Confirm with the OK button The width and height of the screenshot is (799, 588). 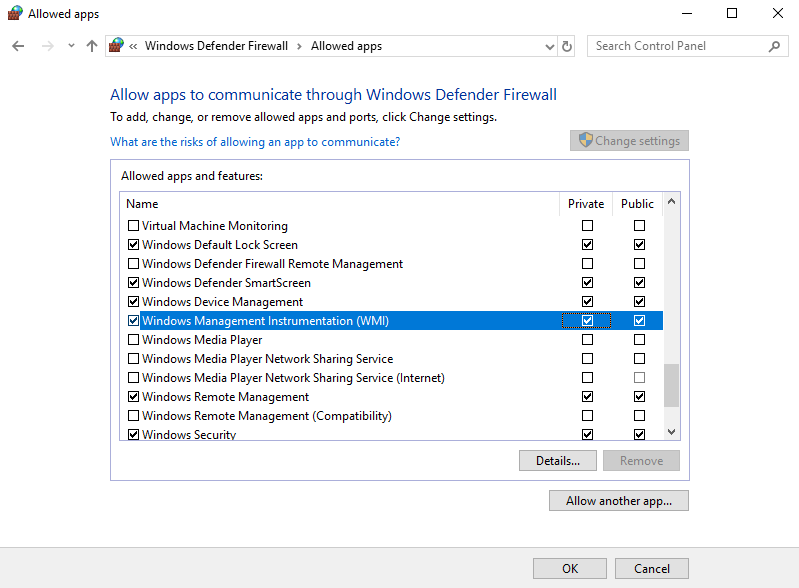570,569
